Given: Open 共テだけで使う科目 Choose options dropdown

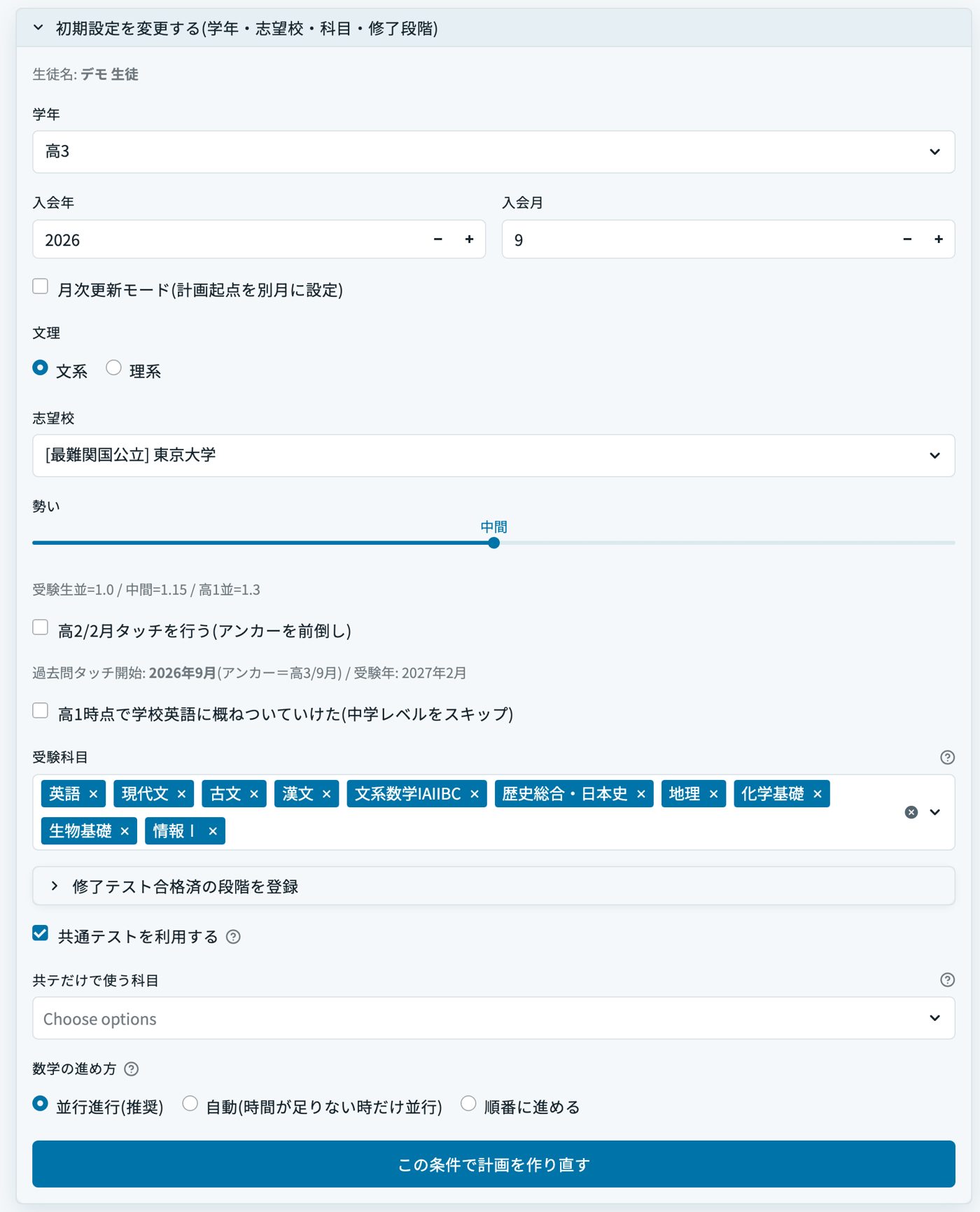Looking at the screenshot, I should pos(493,1018).
